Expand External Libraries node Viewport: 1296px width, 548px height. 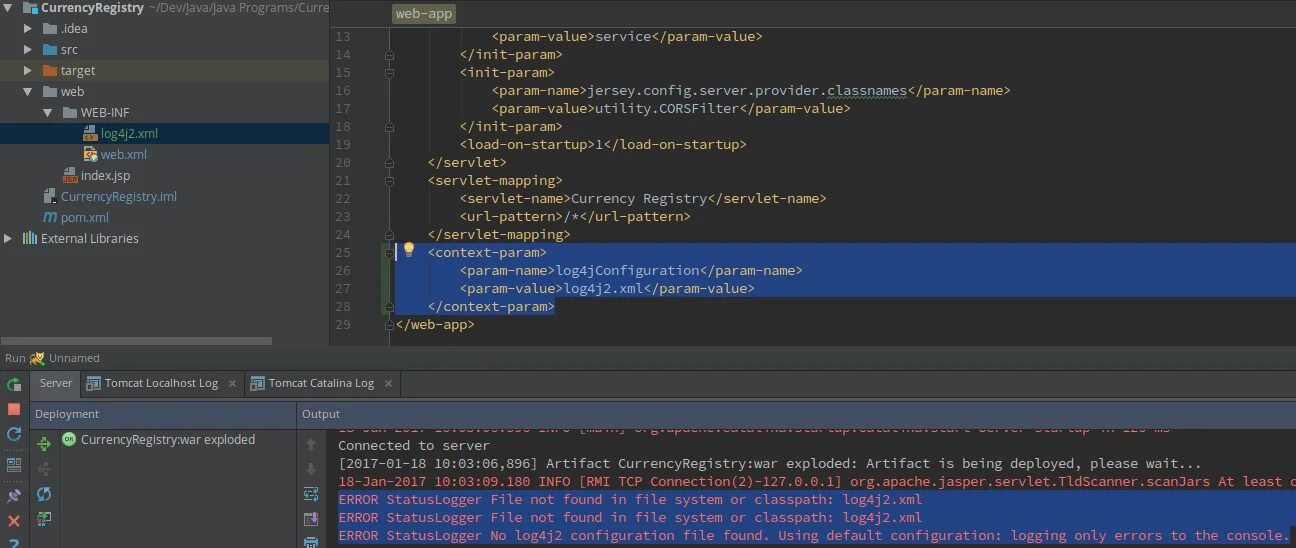point(9,238)
